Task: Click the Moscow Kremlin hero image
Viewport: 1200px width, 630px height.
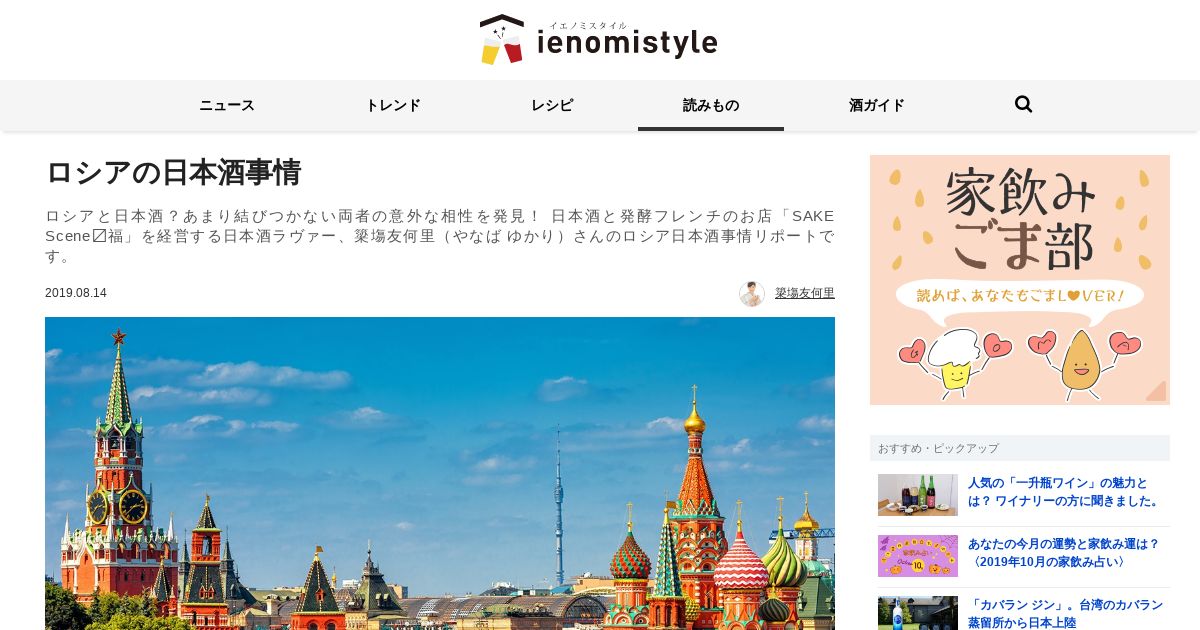Action: tap(440, 473)
